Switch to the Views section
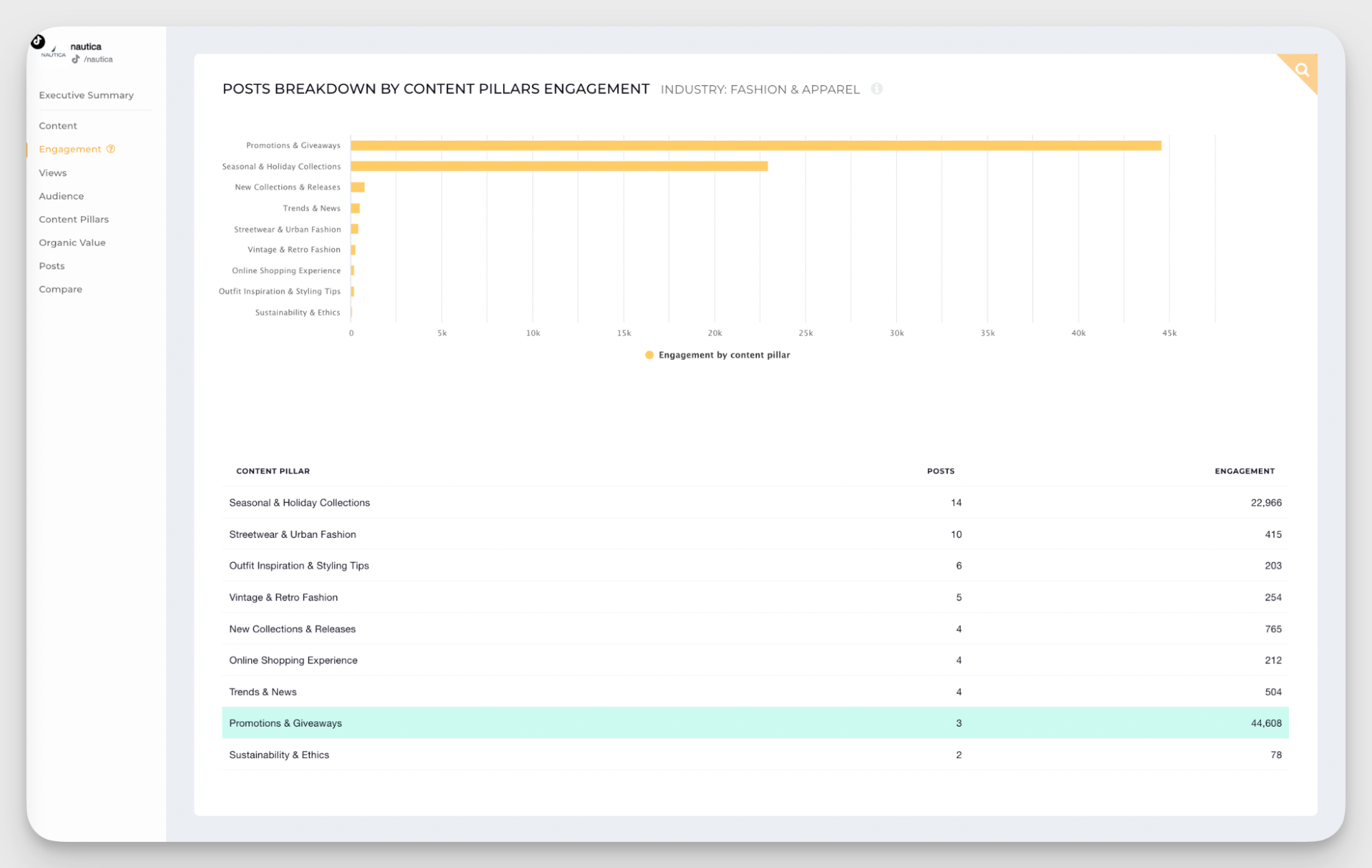Viewport: 1372px width, 868px height. [x=53, y=172]
